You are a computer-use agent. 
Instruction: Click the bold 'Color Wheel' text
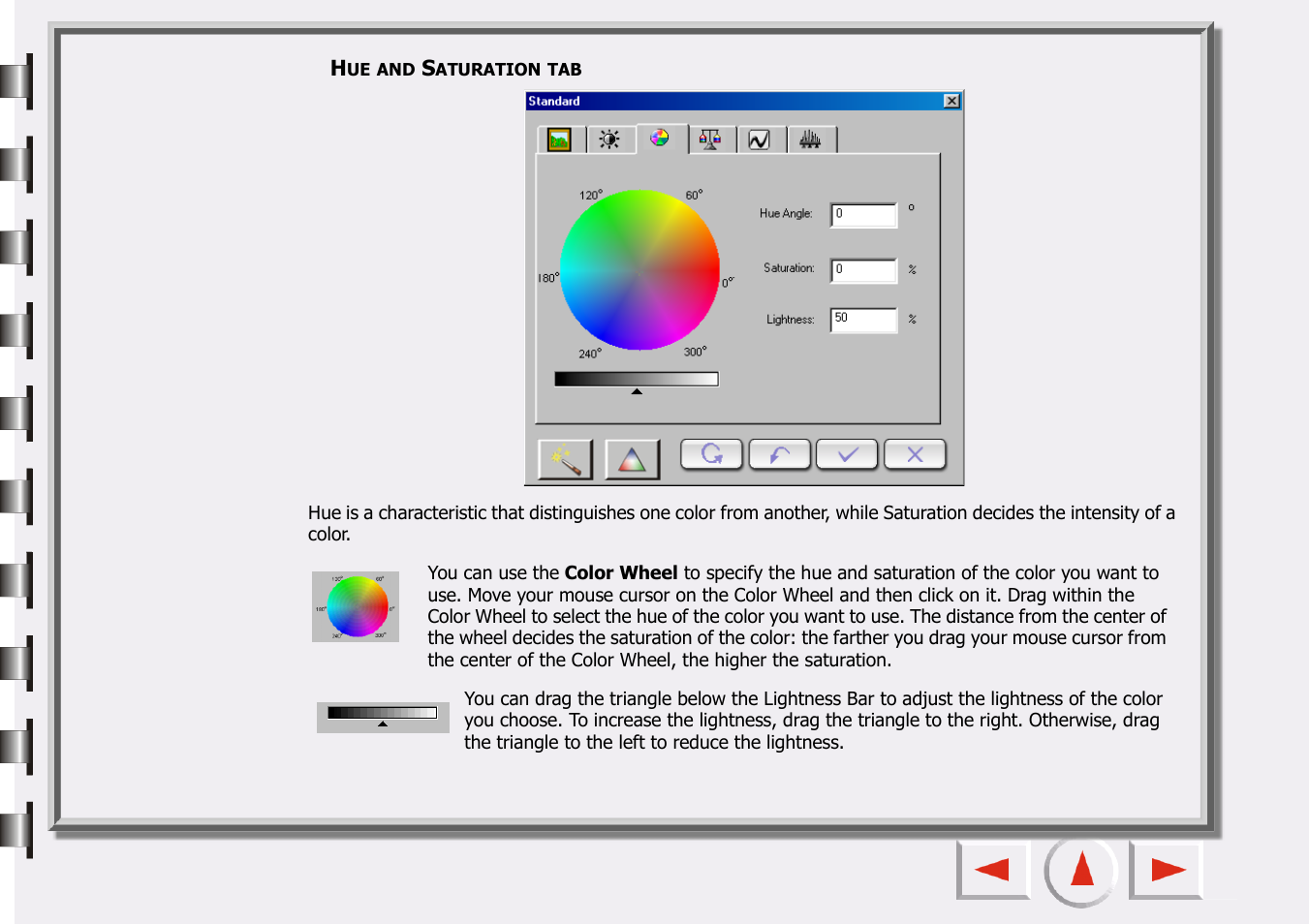(621, 572)
